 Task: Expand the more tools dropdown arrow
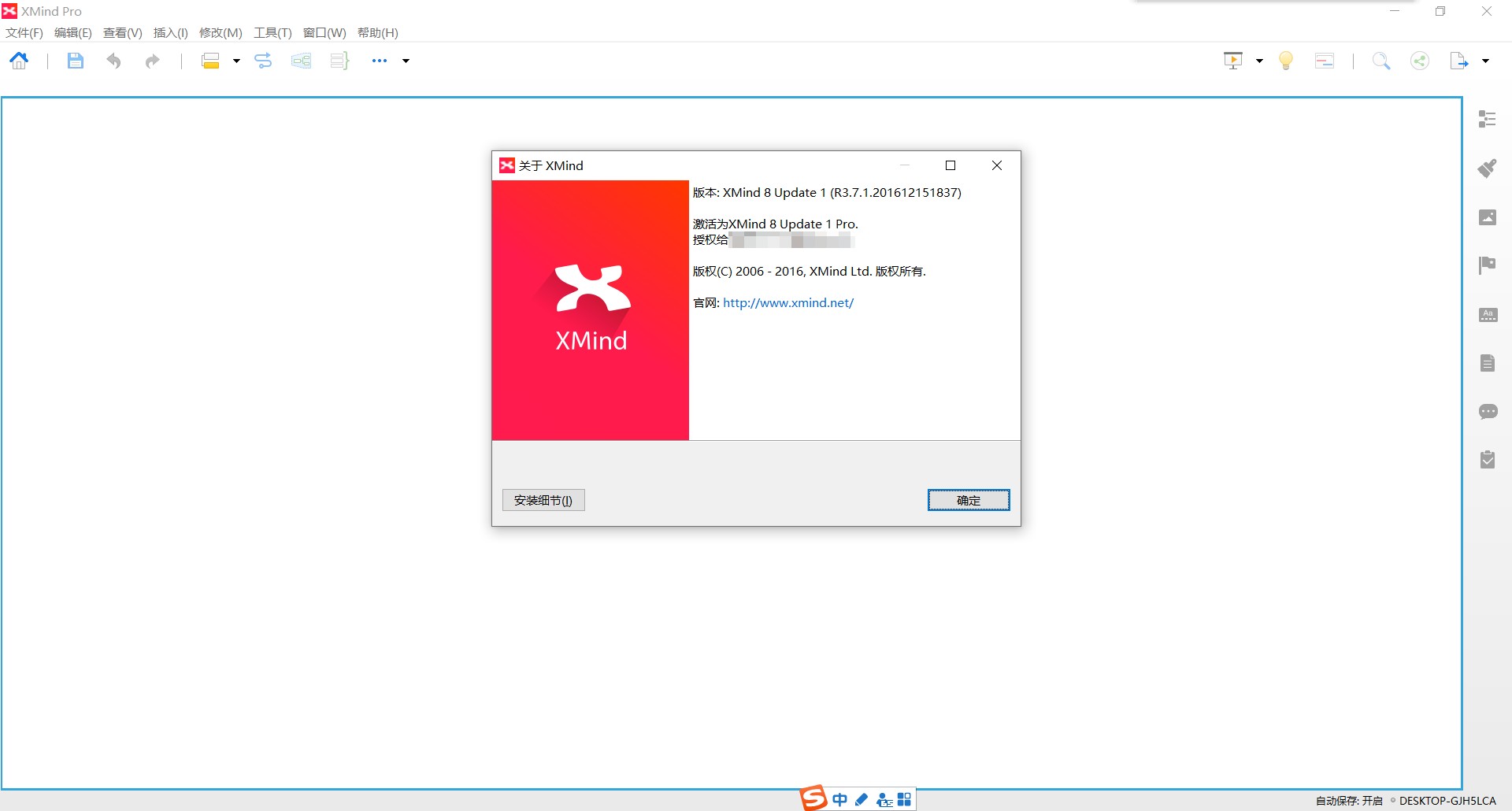pos(406,61)
